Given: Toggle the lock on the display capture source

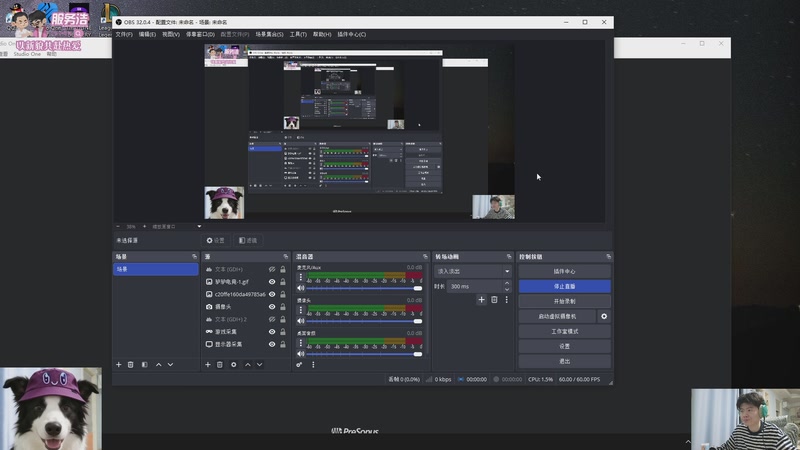Looking at the screenshot, I should pos(283,344).
